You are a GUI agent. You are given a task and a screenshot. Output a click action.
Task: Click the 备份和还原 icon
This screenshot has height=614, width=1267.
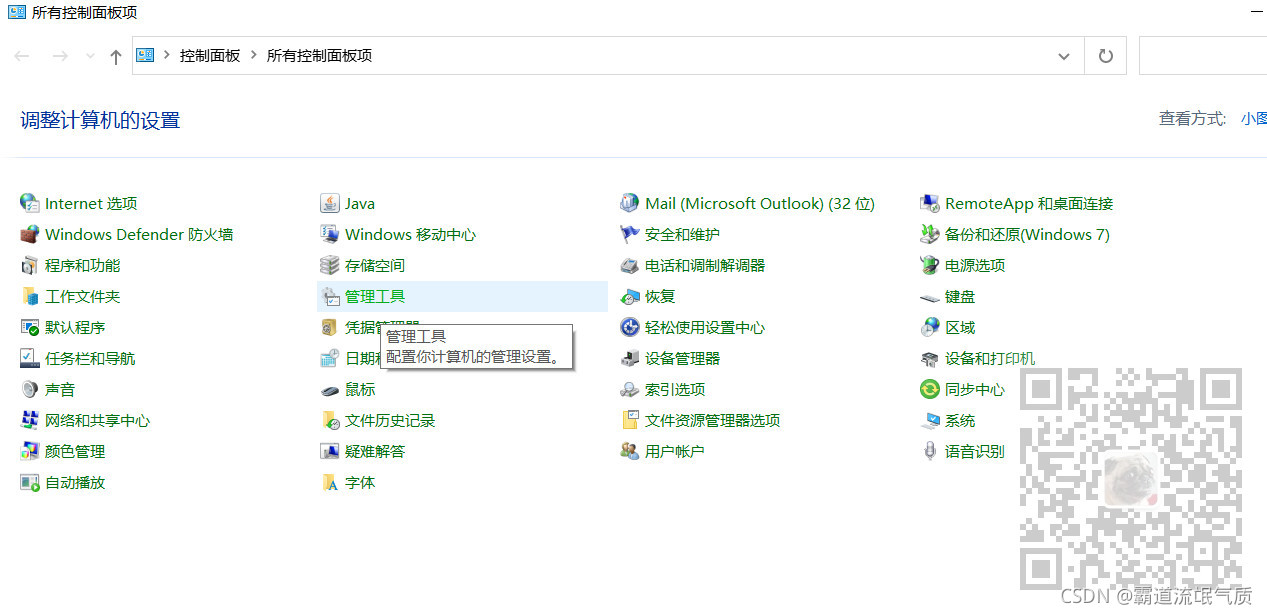[929, 234]
